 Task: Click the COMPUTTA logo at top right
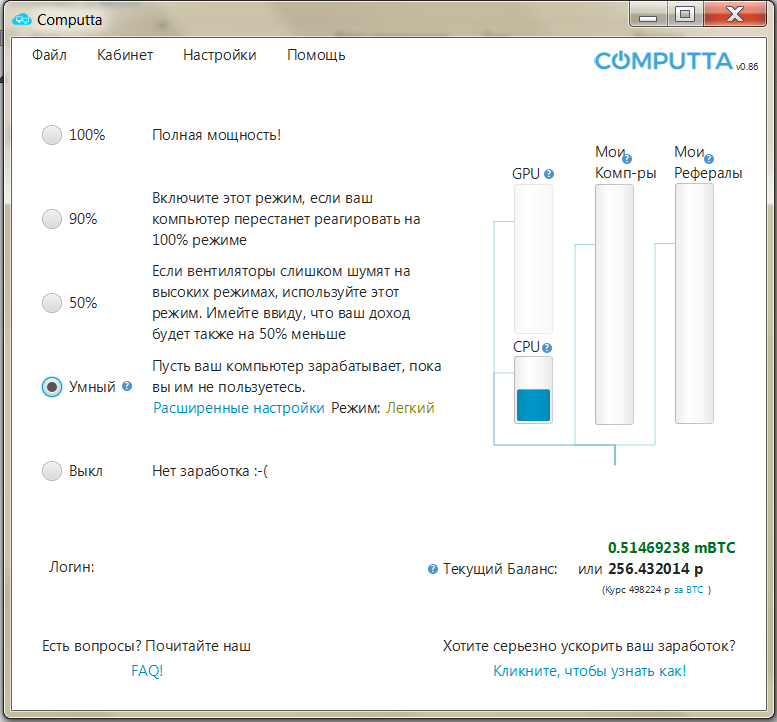[x=664, y=61]
